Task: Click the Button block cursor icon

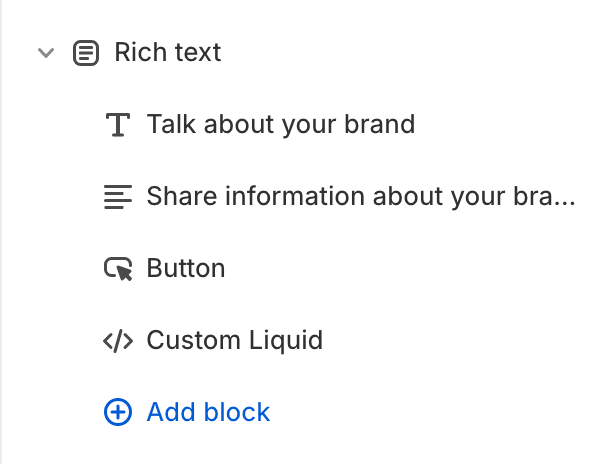Action: (118, 269)
